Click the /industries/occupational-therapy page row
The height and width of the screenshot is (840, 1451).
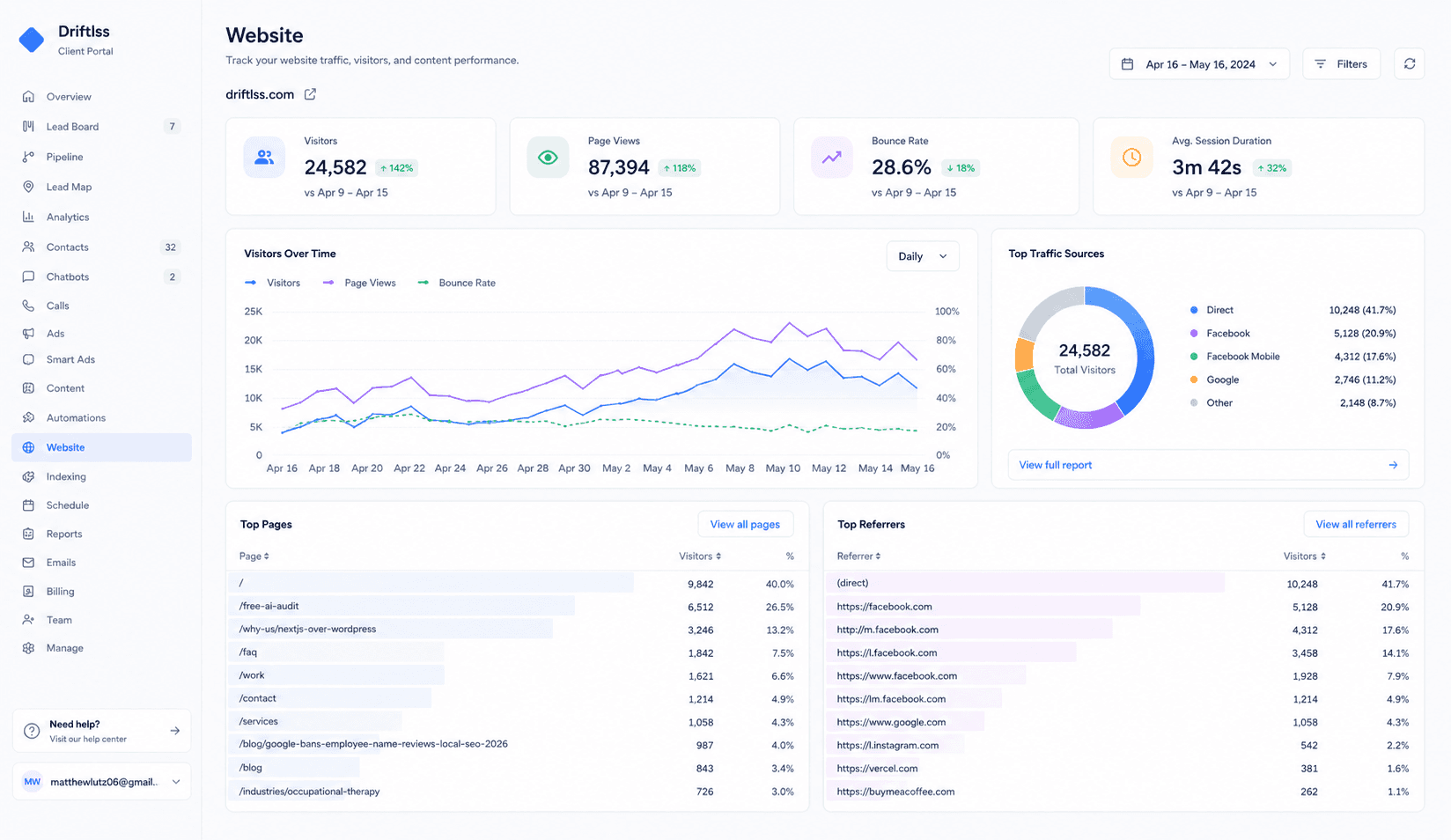(x=517, y=792)
